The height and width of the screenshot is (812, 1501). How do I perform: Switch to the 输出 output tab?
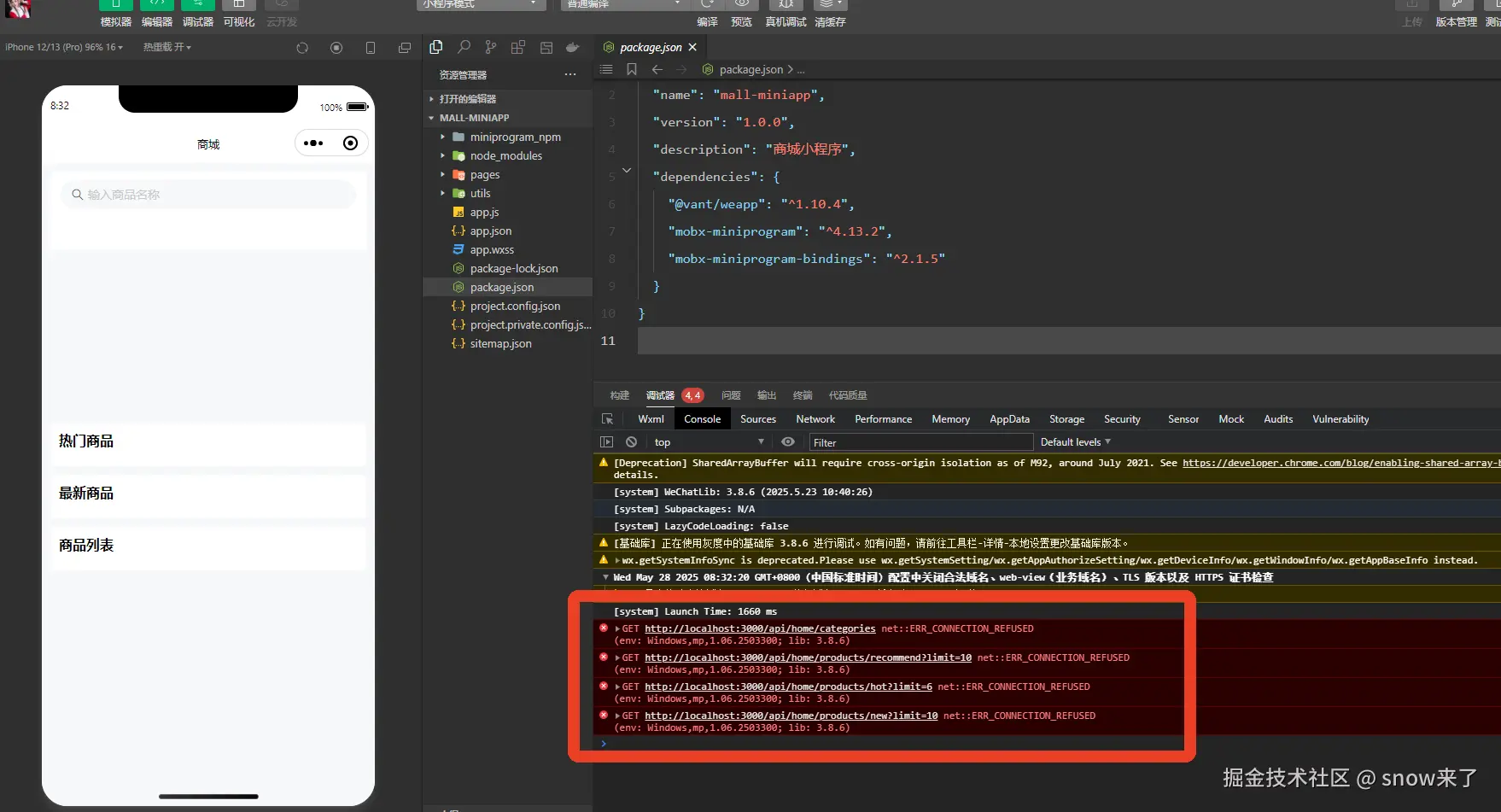[767, 395]
